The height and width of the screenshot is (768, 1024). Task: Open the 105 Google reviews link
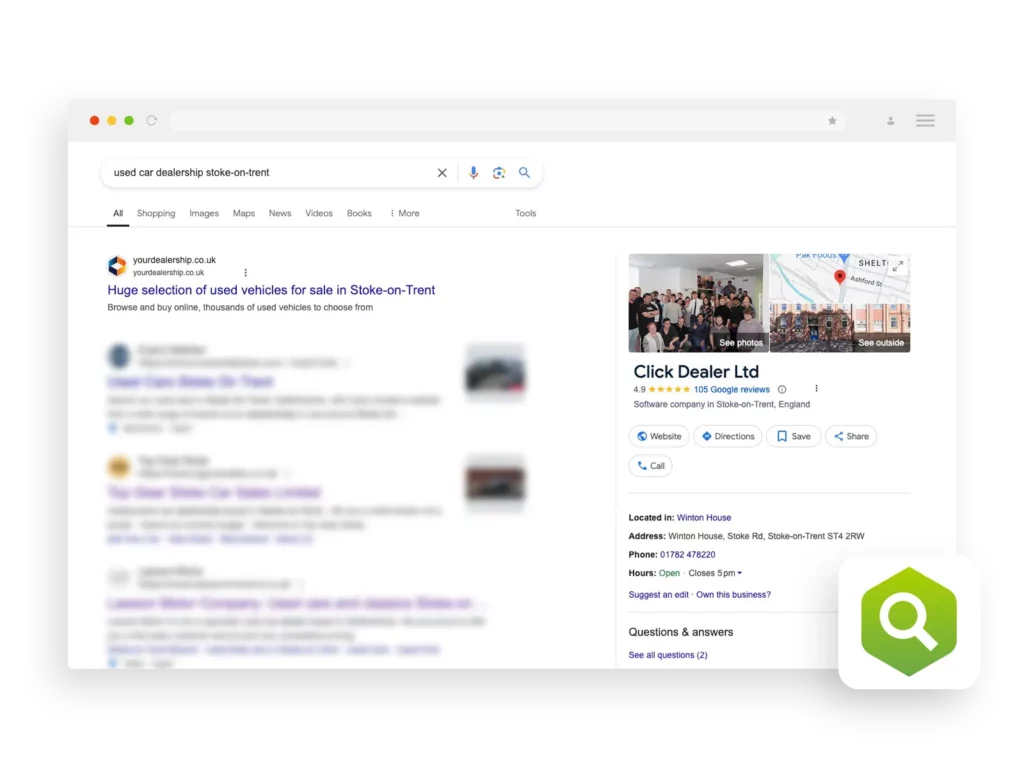coord(731,389)
